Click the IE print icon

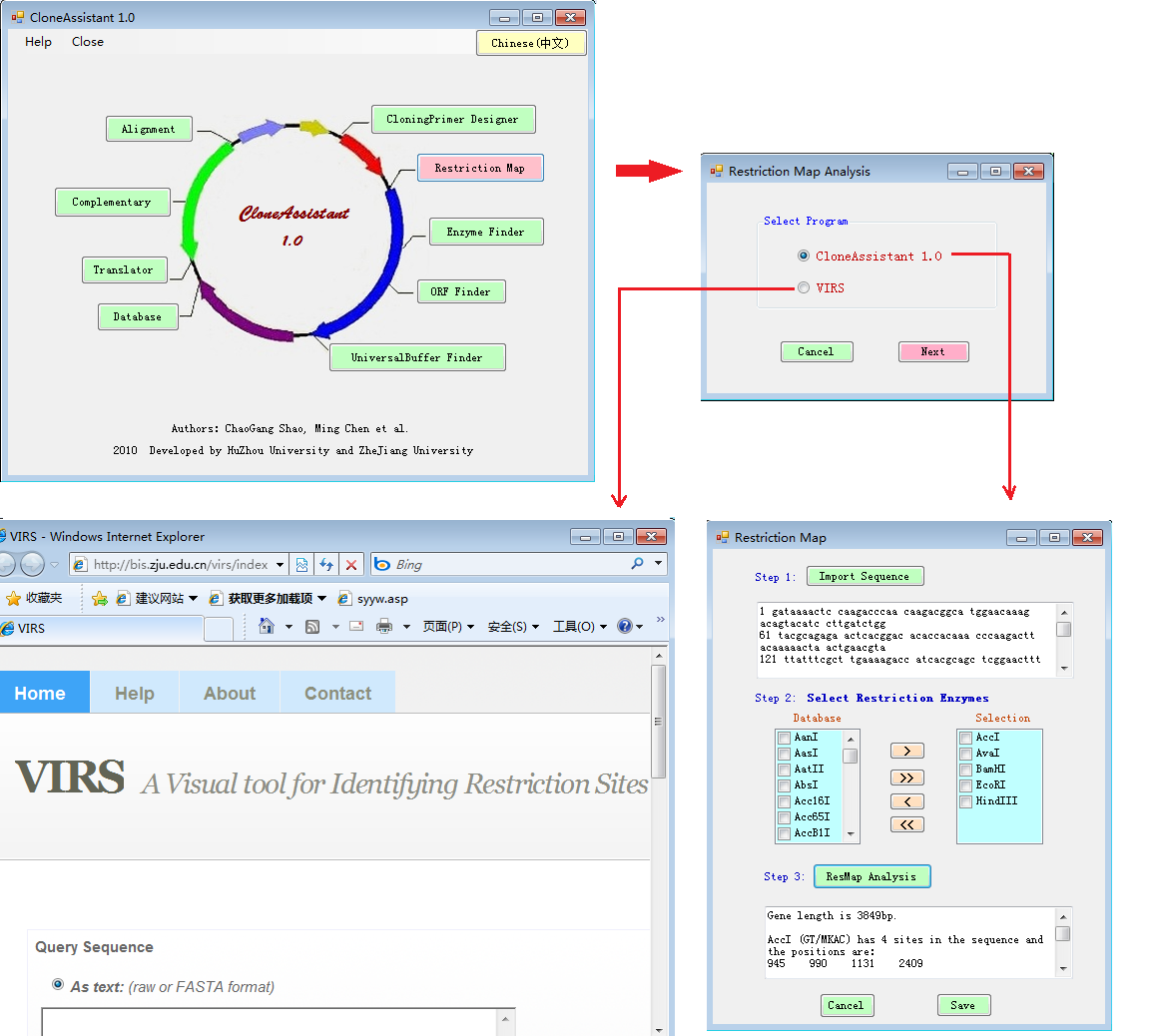tap(384, 627)
